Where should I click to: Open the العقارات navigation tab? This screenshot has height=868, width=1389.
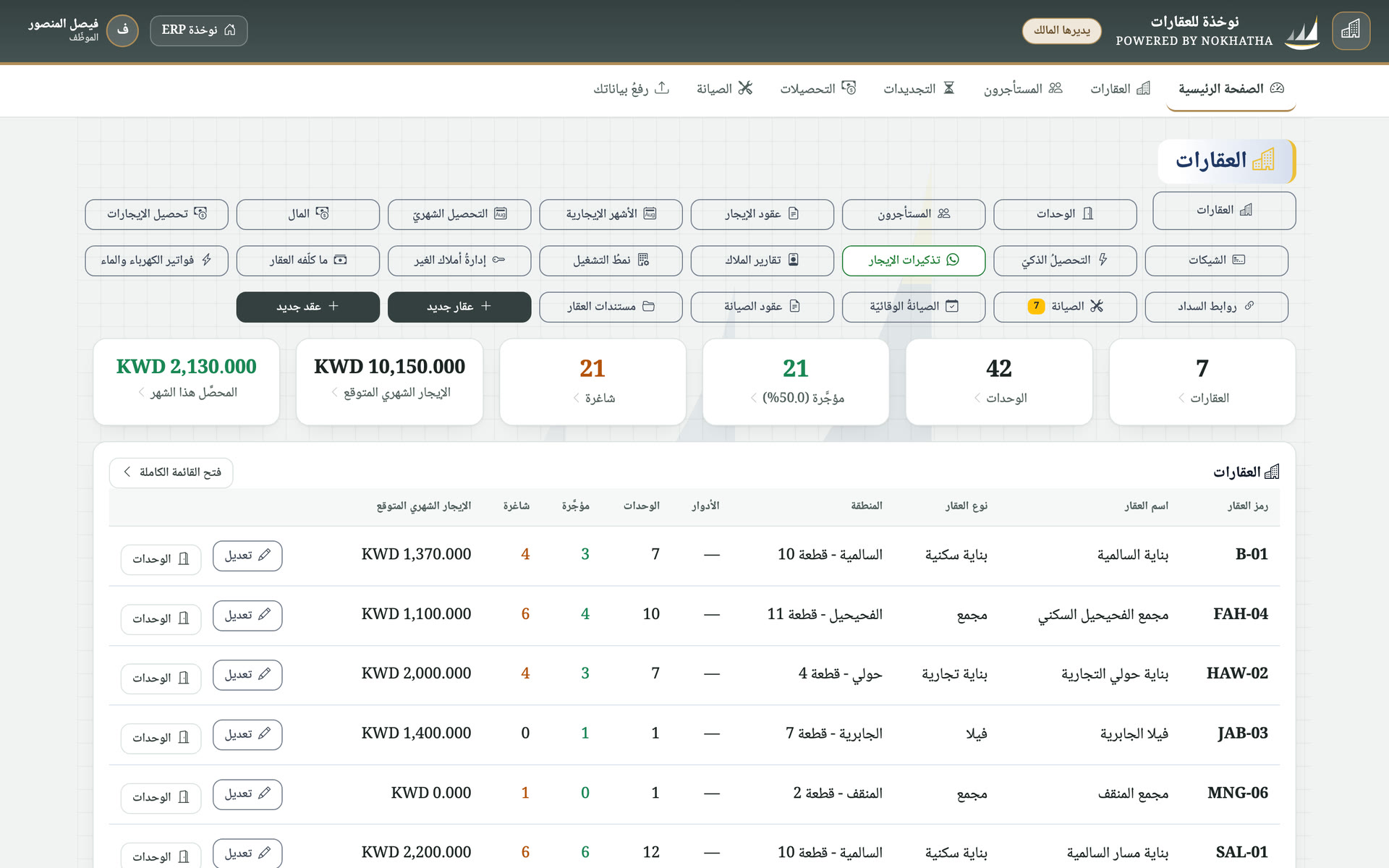click(x=1120, y=89)
